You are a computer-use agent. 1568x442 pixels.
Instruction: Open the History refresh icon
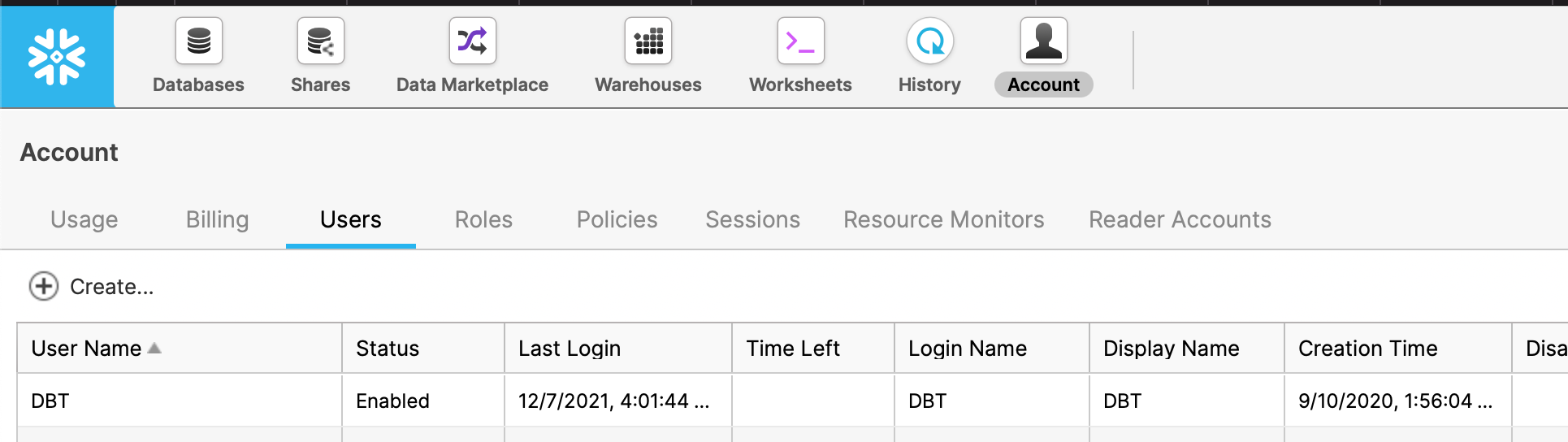click(929, 41)
